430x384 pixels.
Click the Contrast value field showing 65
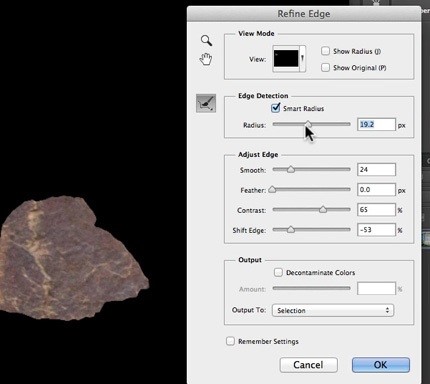click(x=376, y=210)
